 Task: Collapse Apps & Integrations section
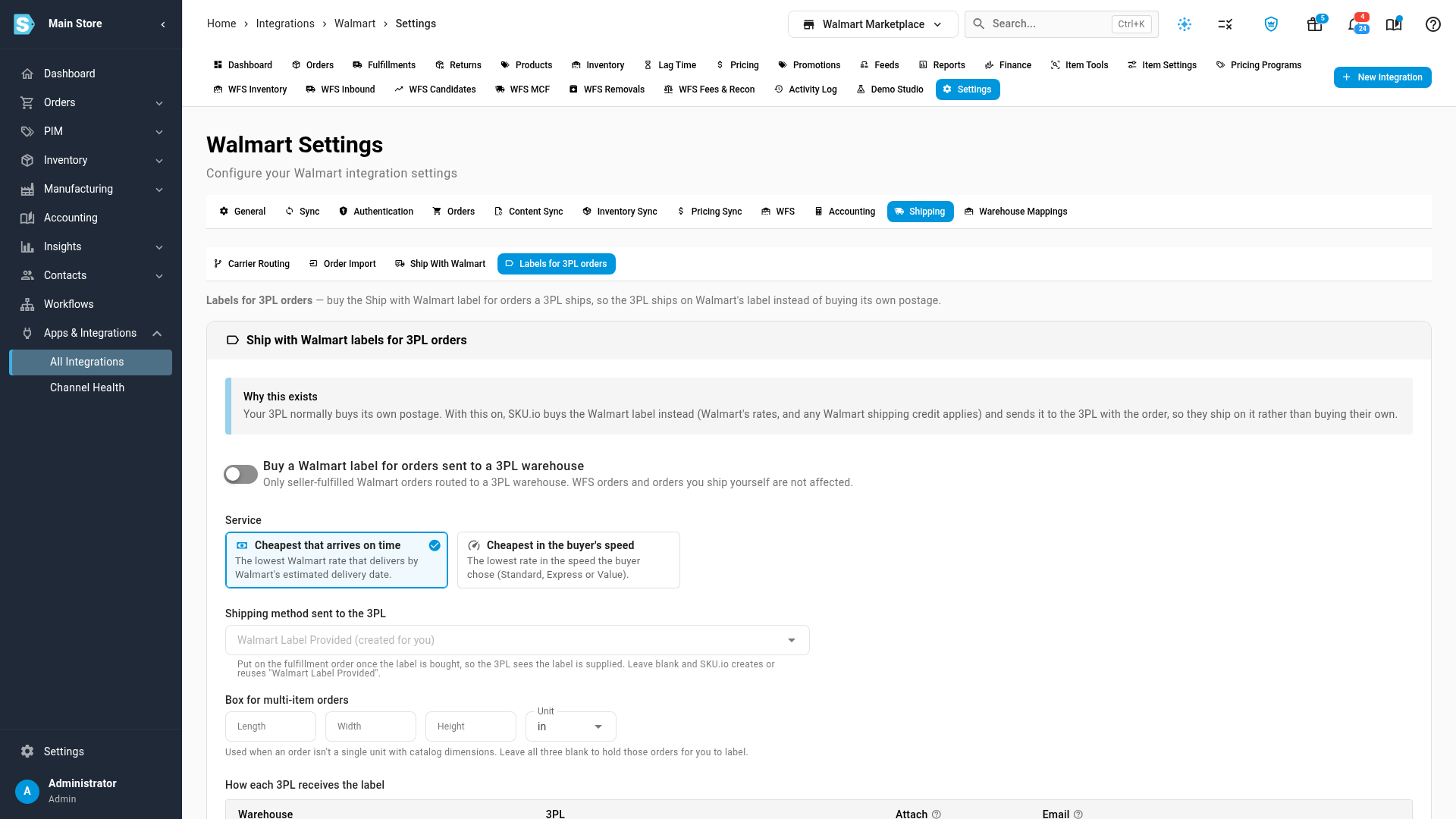(x=91, y=333)
